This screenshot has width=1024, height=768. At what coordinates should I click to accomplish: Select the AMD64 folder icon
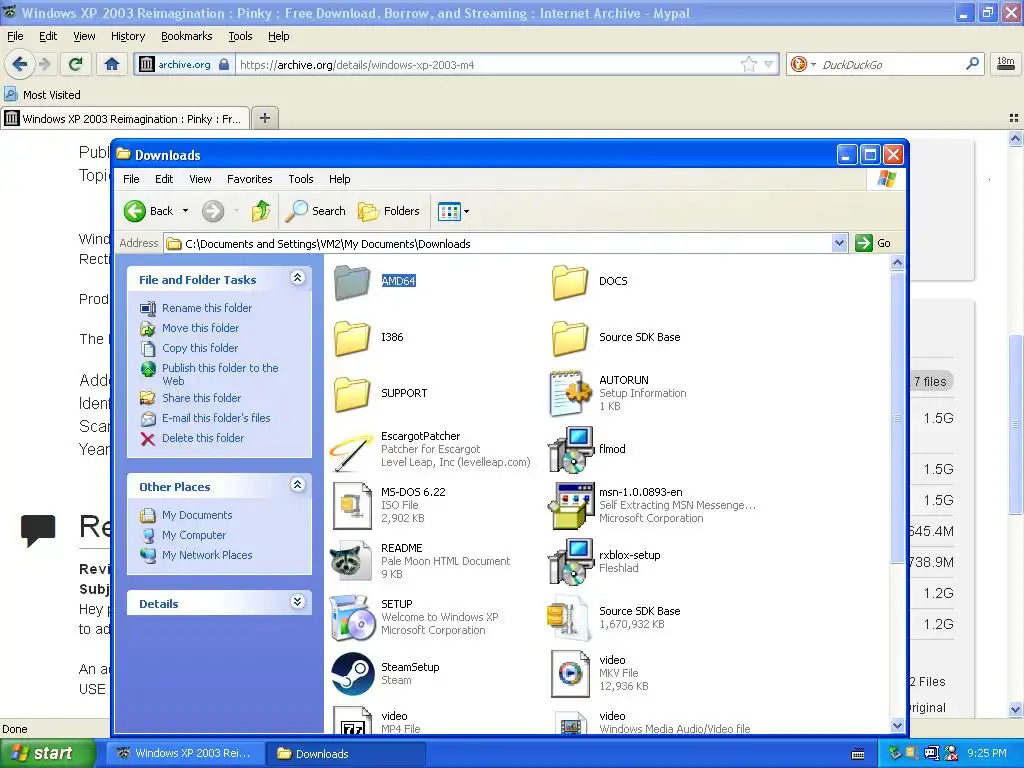(x=352, y=282)
